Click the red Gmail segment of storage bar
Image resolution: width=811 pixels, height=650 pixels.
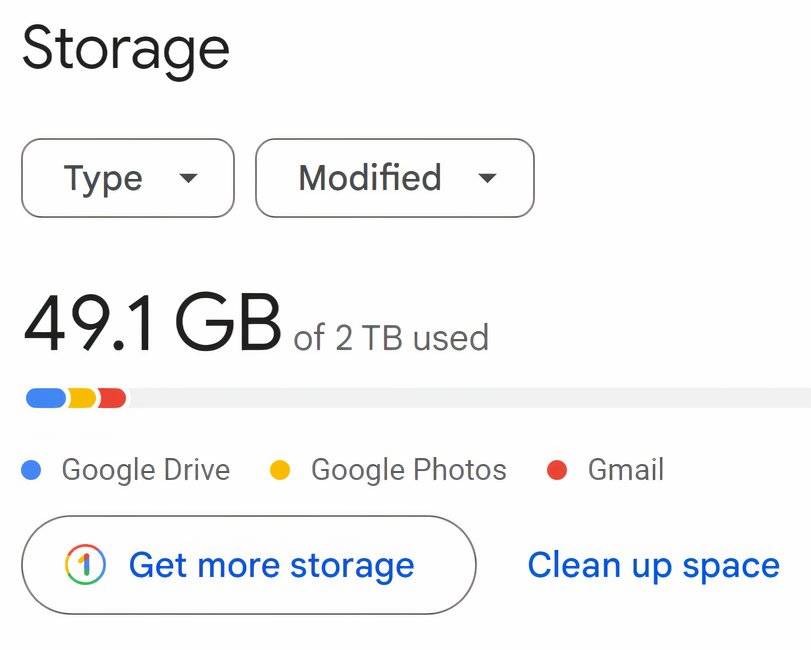pyautogui.click(x=112, y=398)
